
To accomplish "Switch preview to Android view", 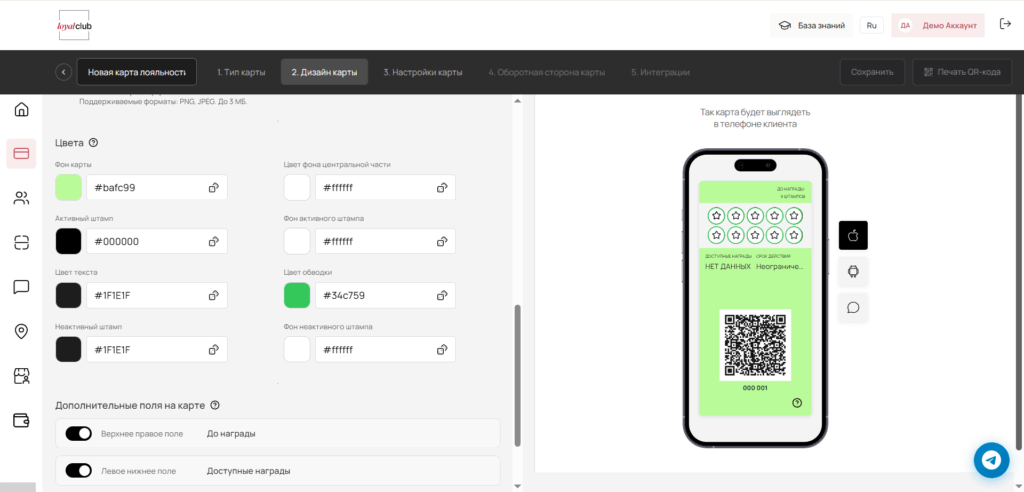I will click(x=853, y=271).
